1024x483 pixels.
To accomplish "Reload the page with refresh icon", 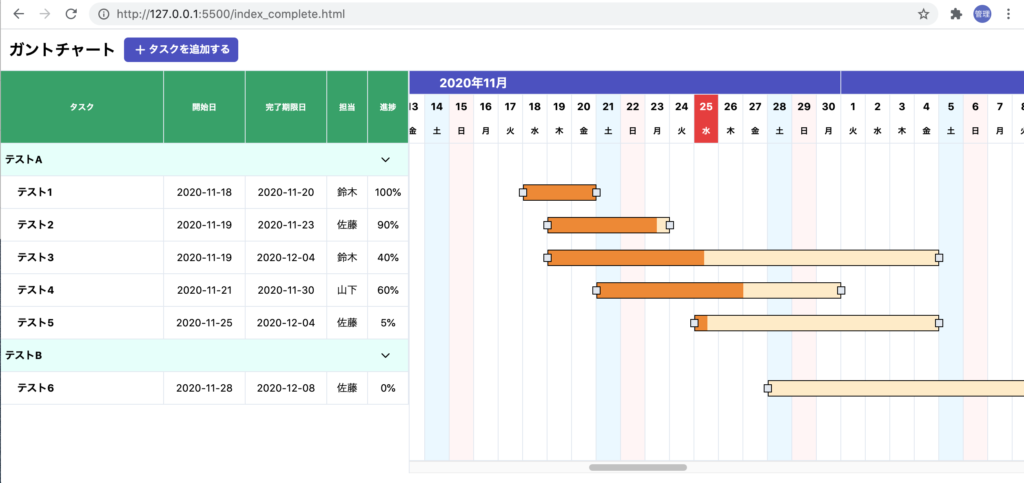I will 71,14.
